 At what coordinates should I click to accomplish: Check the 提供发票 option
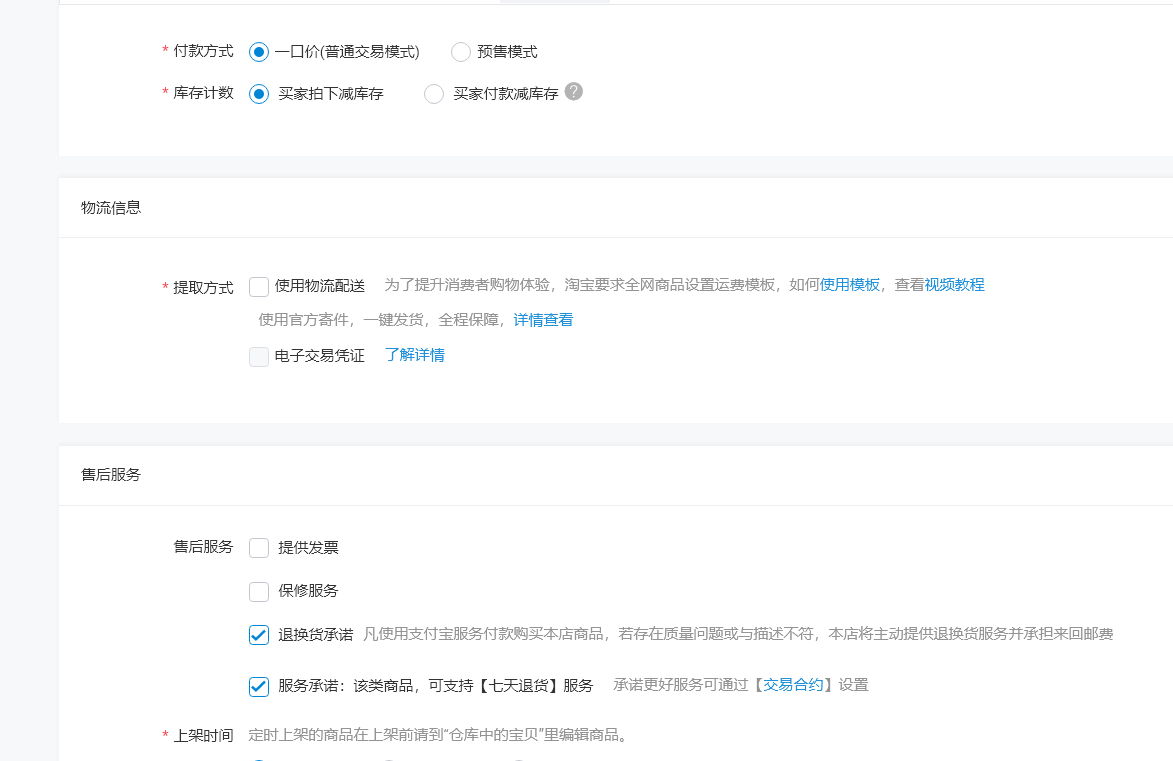[x=259, y=548]
